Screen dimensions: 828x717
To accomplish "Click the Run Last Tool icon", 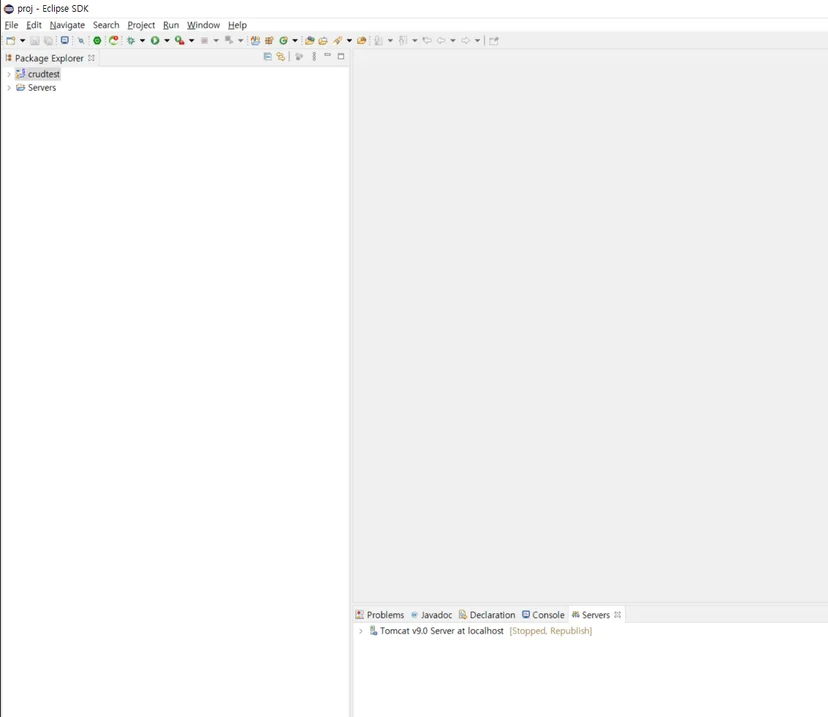I will coord(180,41).
